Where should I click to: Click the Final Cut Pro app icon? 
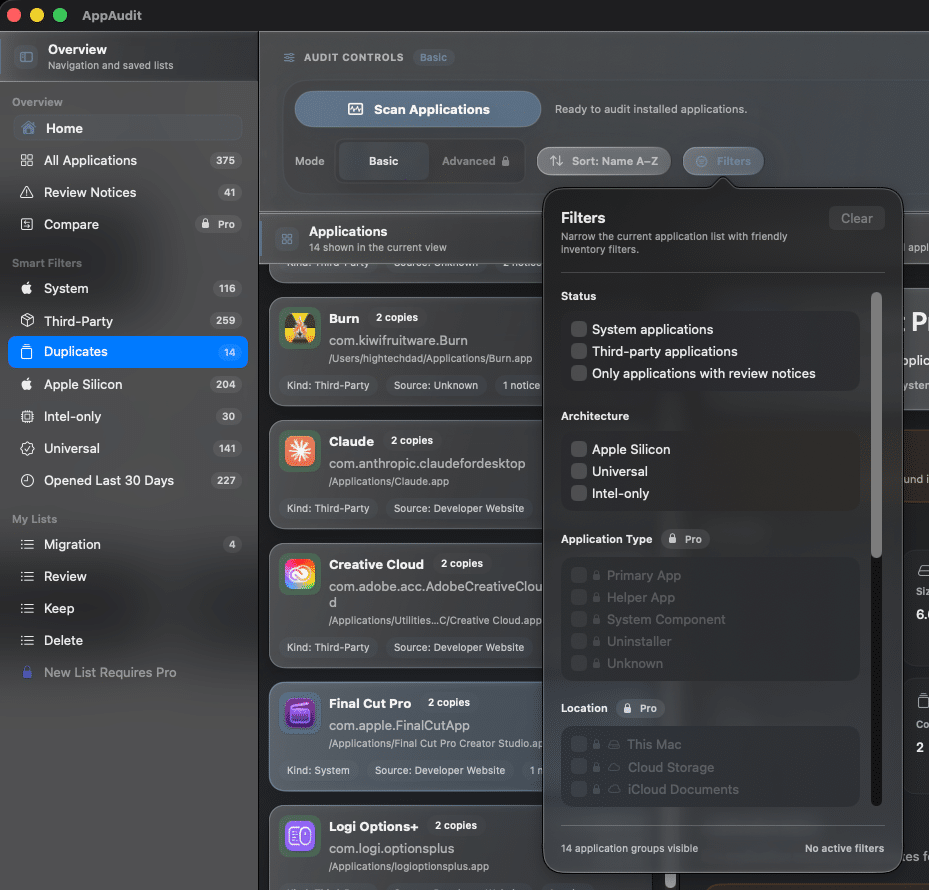pos(300,713)
